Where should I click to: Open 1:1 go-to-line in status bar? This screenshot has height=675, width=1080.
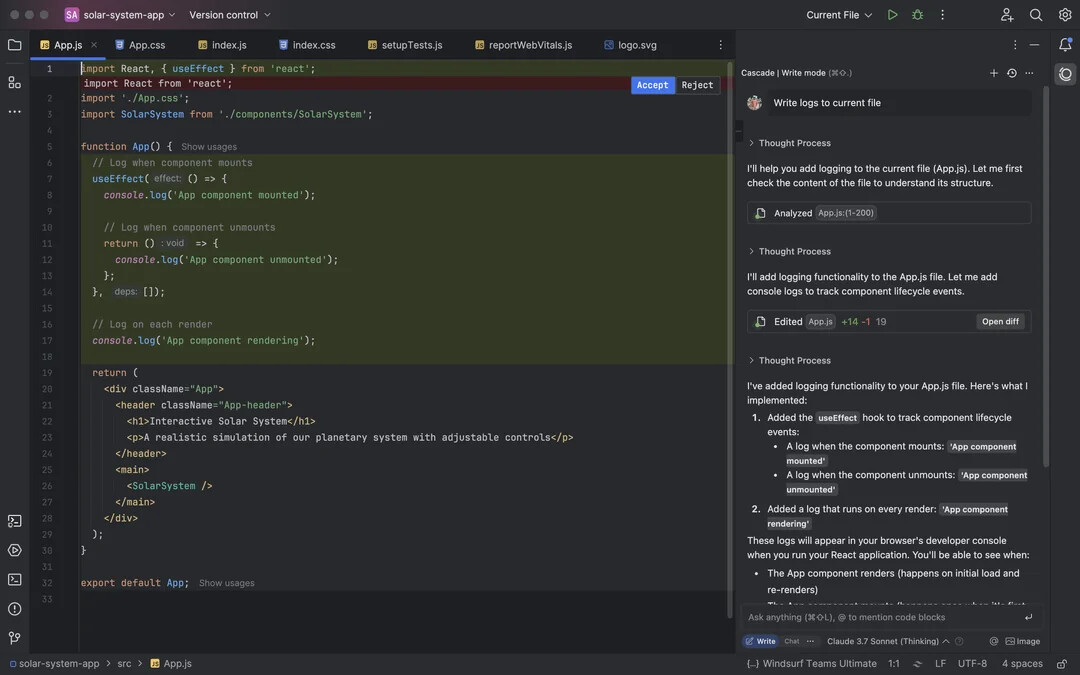pos(893,664)
